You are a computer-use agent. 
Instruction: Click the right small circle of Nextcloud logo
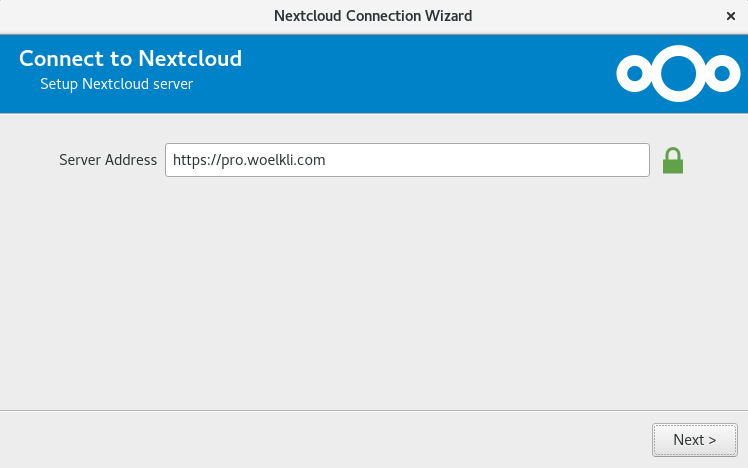point(722,73)
